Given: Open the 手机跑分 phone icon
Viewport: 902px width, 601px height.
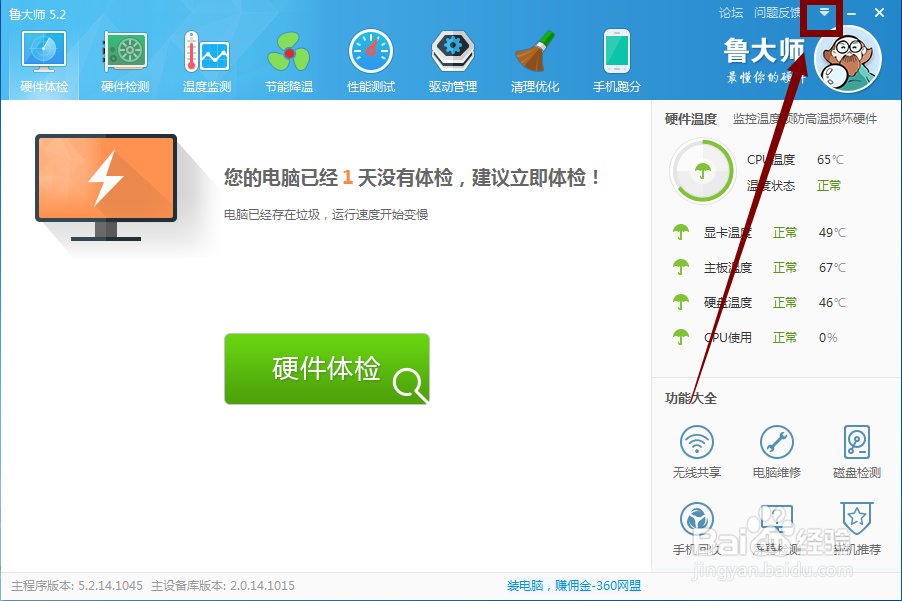Looking at the screenshot, I should (617, 51).
